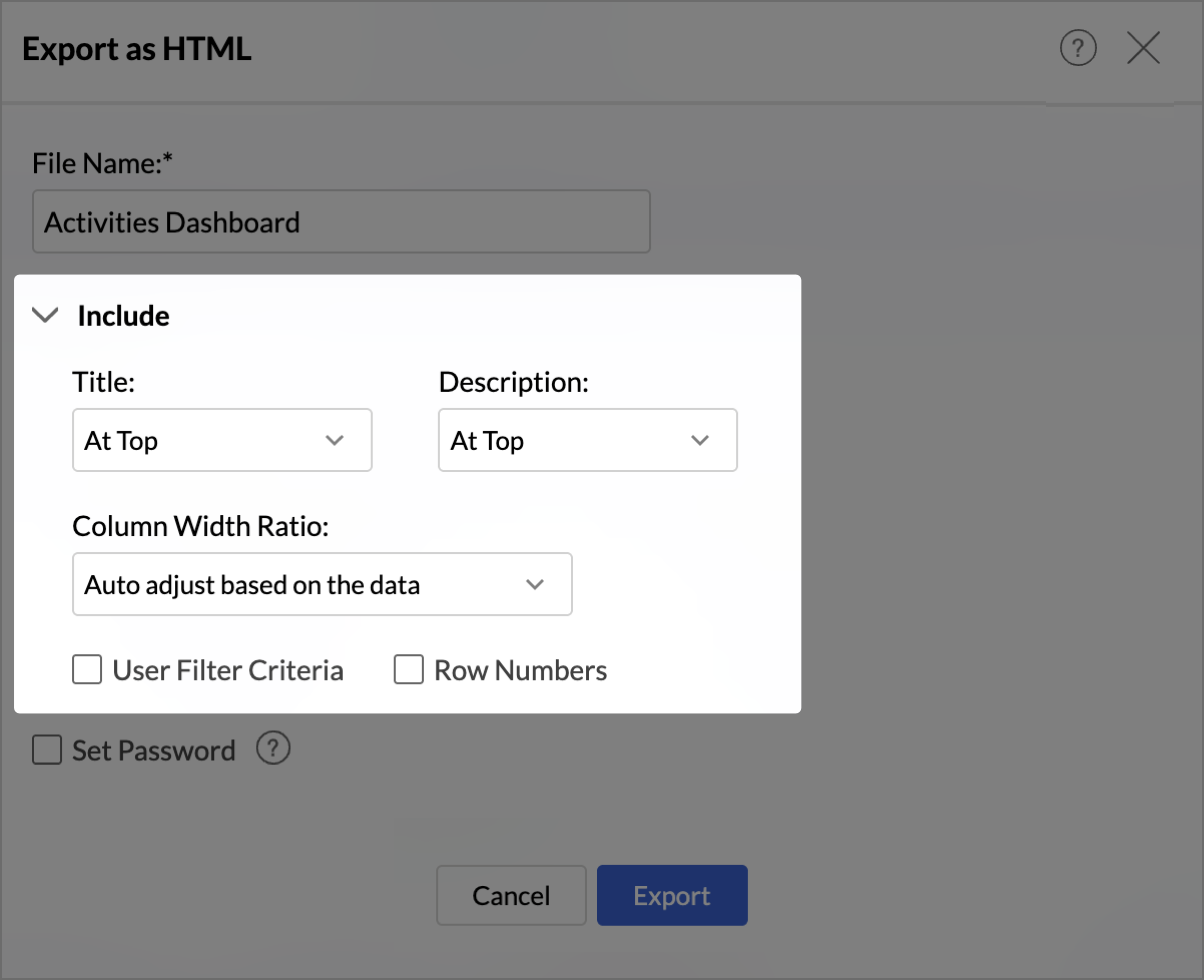Tick the Row Numbers checkbox
The width and height of the screenshot is (1204, 980).
pyautogui.click(x=409, y=670)
